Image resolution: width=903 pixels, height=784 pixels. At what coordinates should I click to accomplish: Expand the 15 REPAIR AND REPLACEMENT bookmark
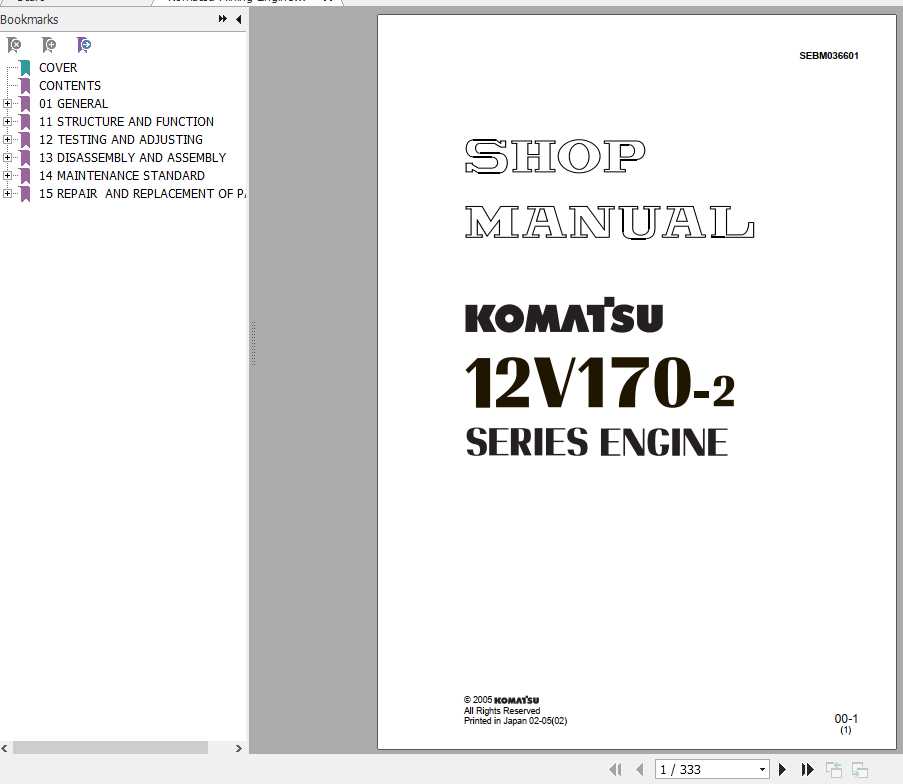point(7,194)
